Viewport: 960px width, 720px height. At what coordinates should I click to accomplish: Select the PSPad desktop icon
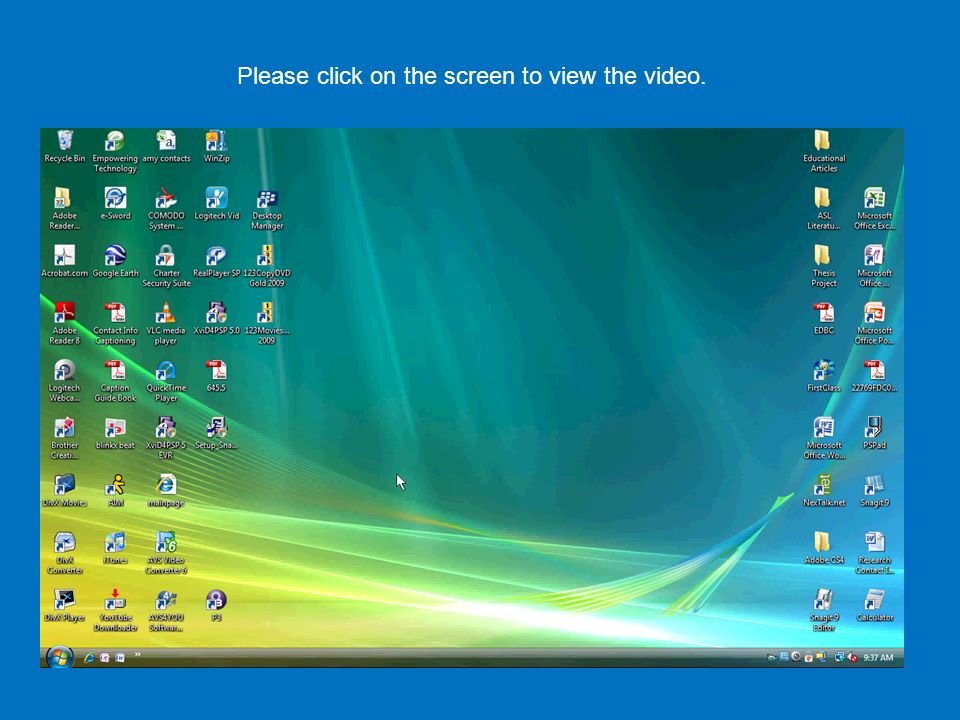click(x=874, y=433)
